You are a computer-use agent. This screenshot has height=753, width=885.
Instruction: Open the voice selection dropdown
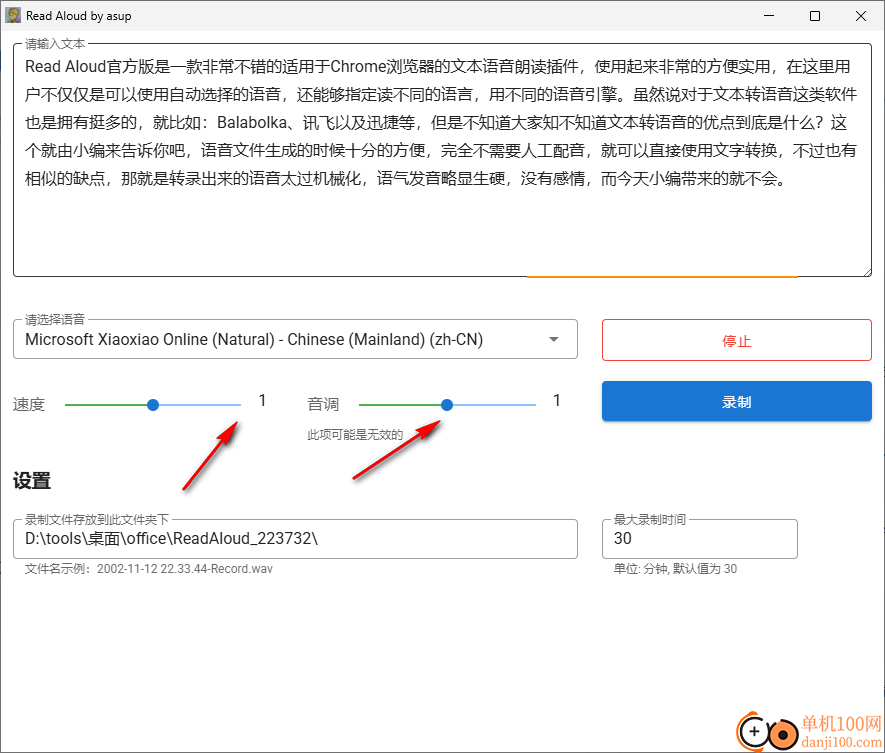(x=295, y=339)
